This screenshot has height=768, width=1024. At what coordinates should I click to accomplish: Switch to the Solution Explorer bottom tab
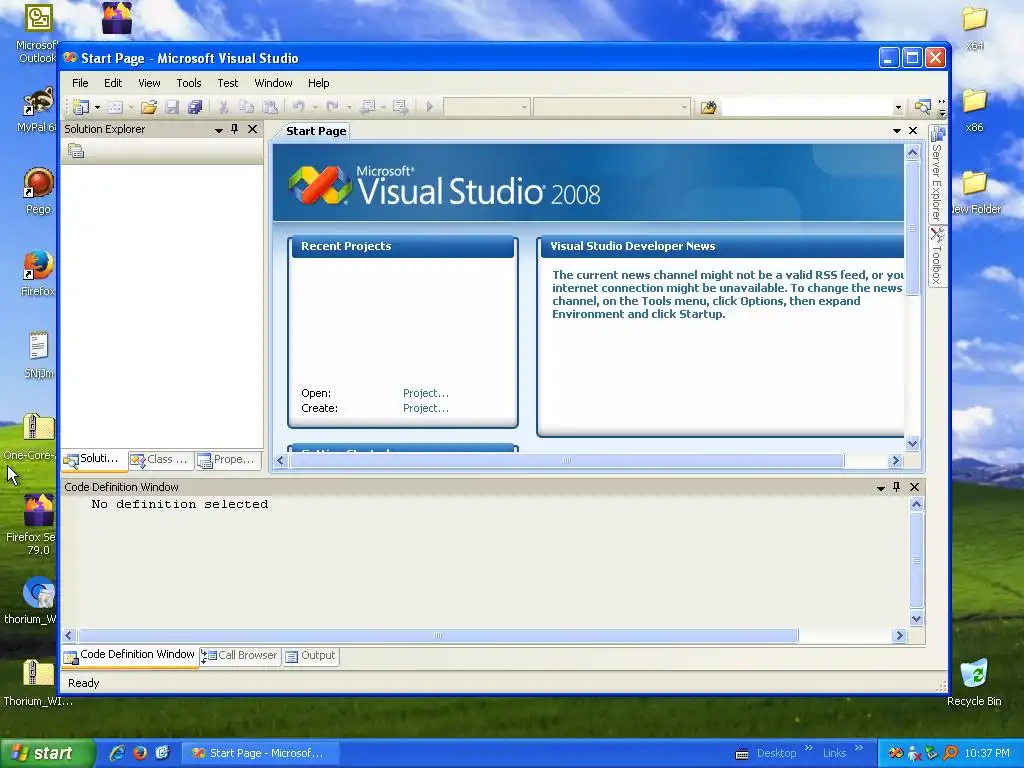(93, 459)
